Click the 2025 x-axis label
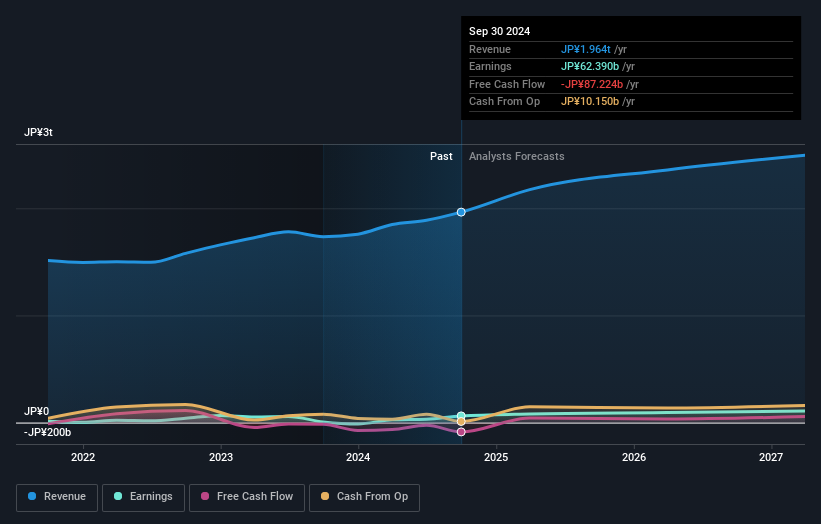 pos(496,457)
